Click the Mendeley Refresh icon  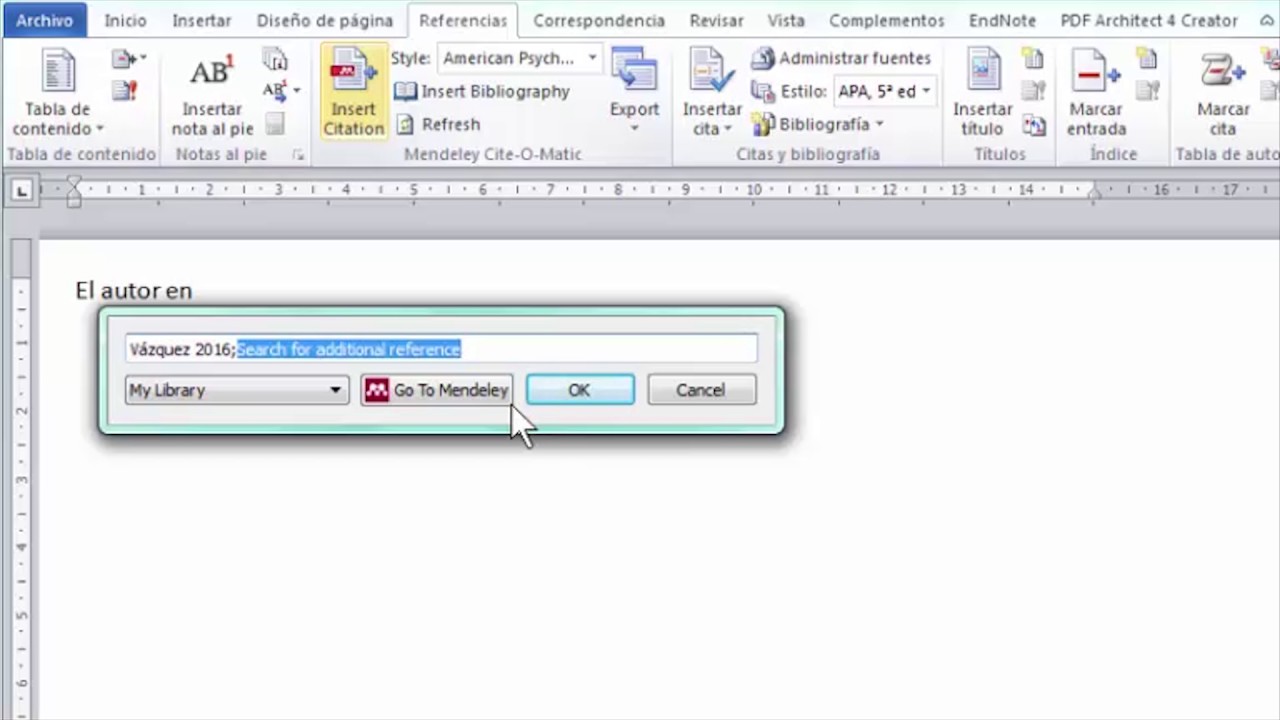click(x=405, y=124)
